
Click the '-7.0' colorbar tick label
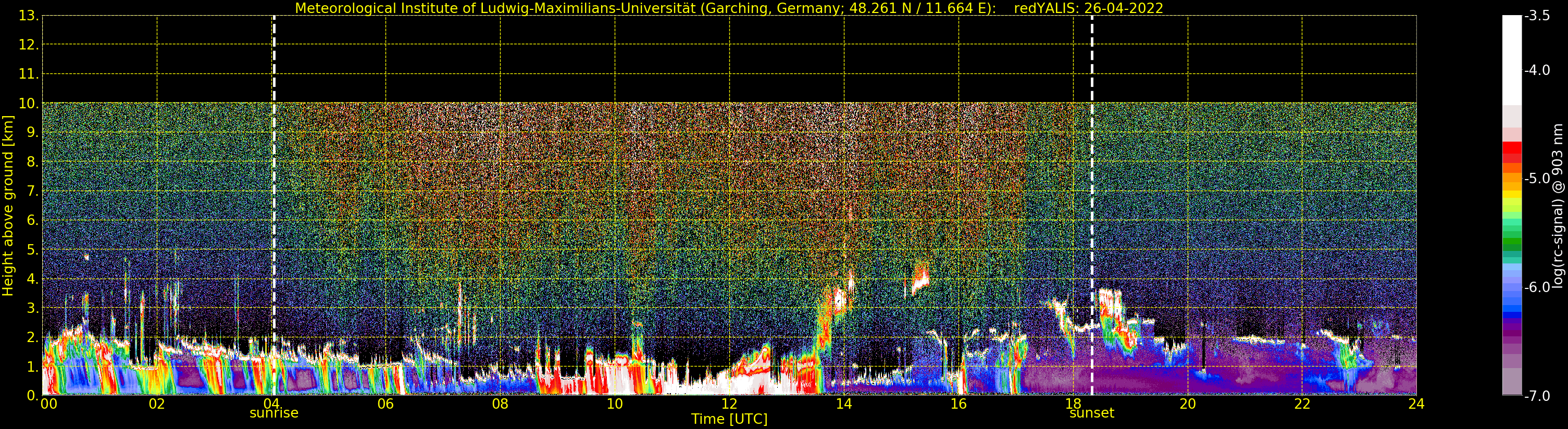click(x=1537, y=396)
